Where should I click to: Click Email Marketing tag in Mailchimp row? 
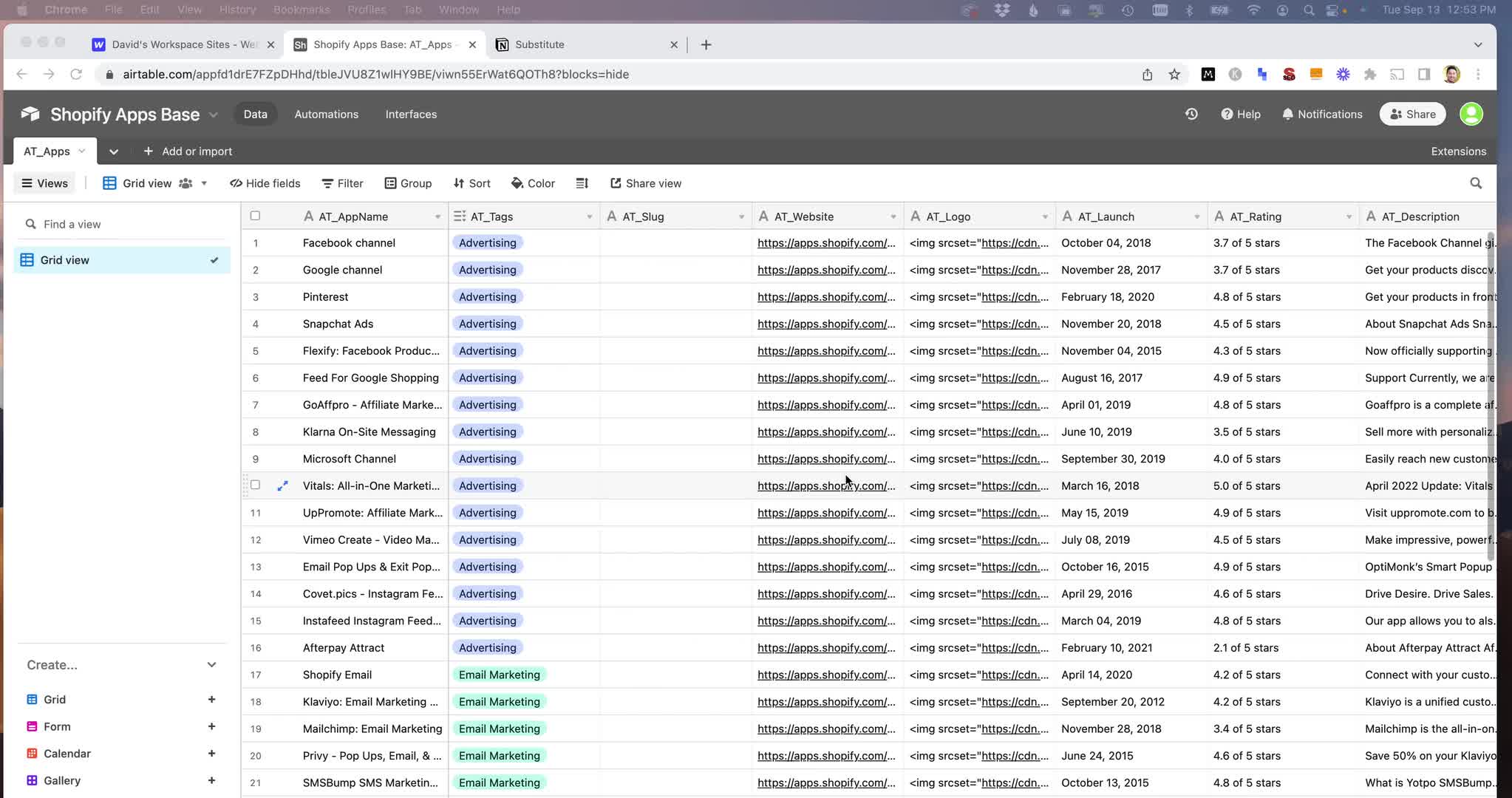[x=499, y=729]
